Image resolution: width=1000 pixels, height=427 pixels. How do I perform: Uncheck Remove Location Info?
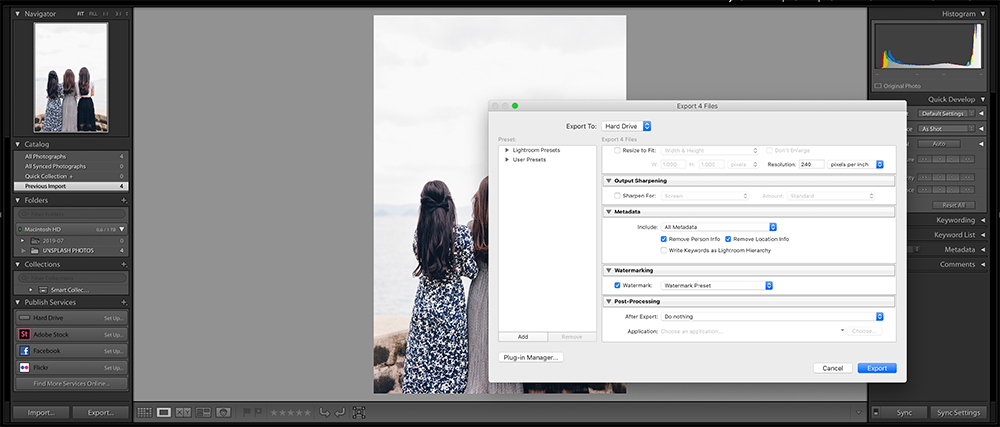(x=728, y=239)
